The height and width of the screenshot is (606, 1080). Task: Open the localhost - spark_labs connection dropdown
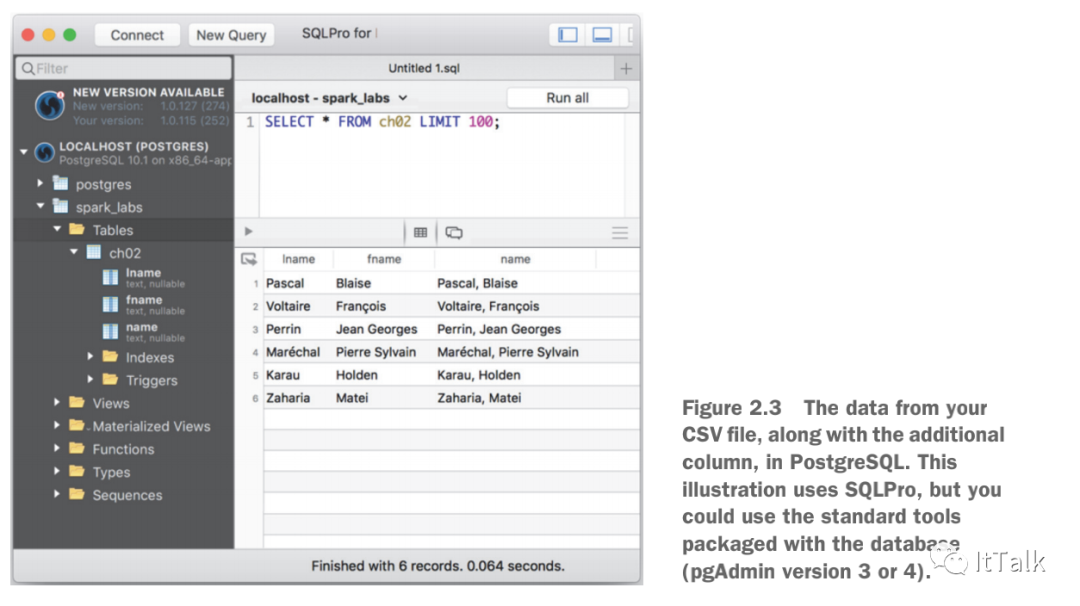(x=329, y=98)
